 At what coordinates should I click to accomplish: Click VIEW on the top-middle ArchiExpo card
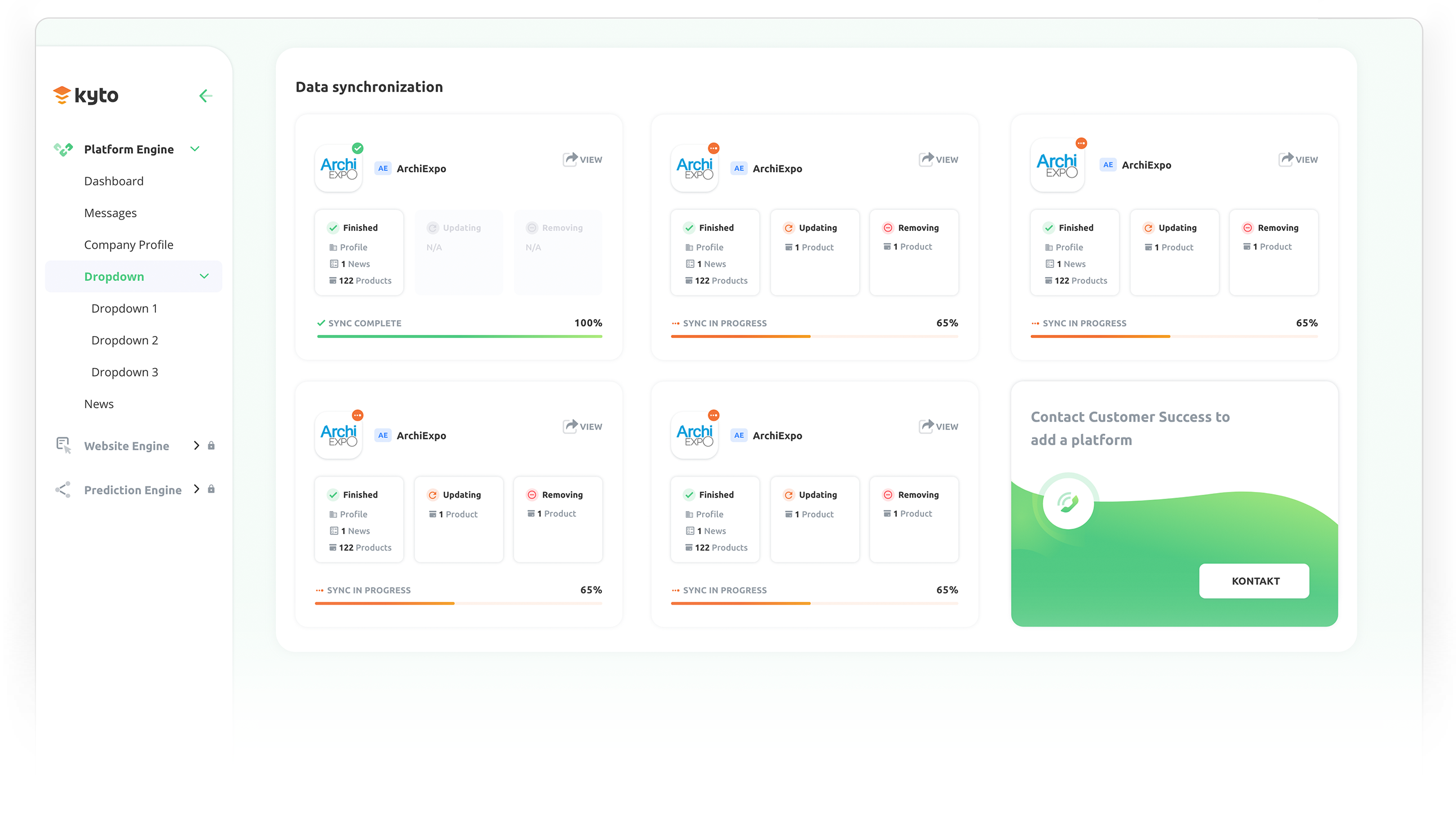click(938, 159)
